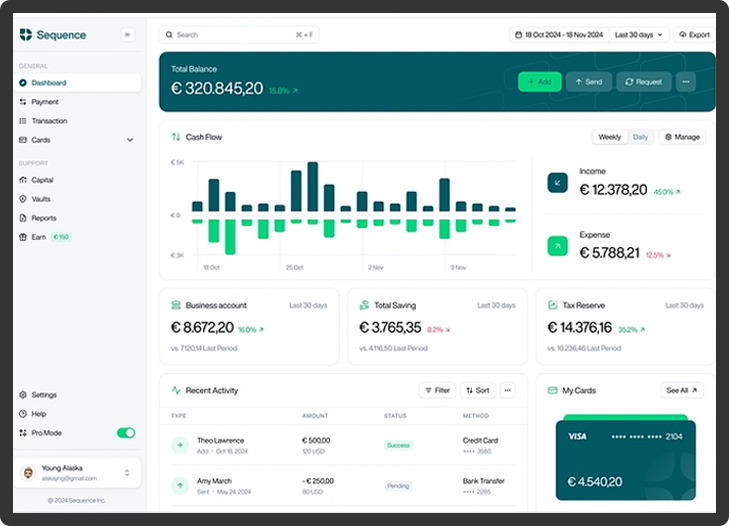Open the Vaults sidebar item

tap(41, 199)
